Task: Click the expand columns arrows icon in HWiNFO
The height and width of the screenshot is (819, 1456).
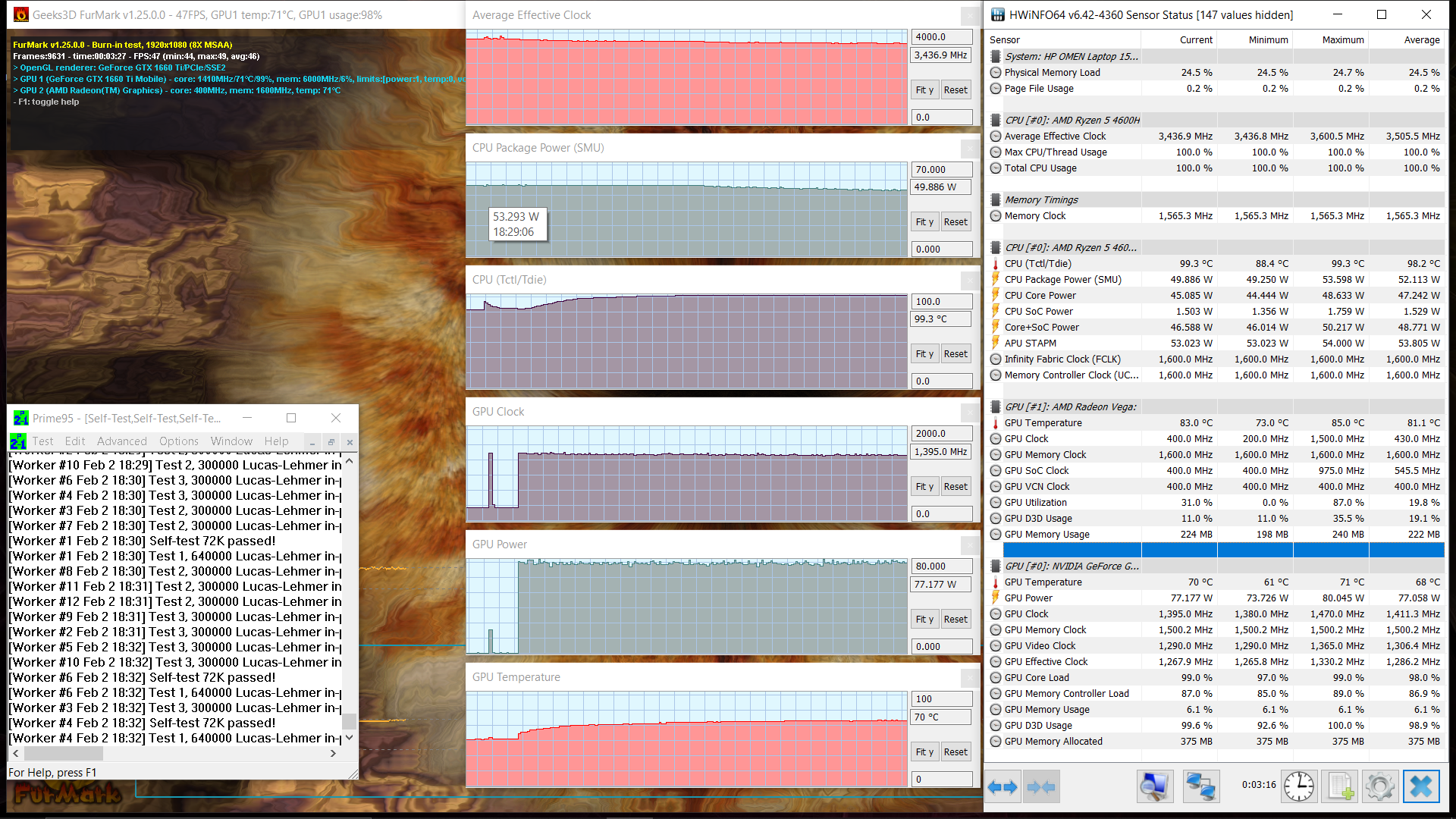Action: [x=1003, y=786]
